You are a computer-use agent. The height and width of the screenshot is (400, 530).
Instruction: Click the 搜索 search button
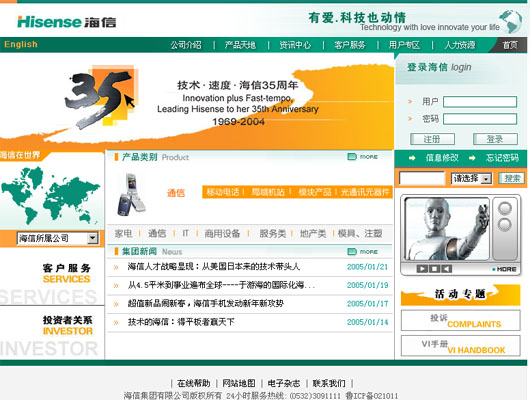[x=512, y=178]
